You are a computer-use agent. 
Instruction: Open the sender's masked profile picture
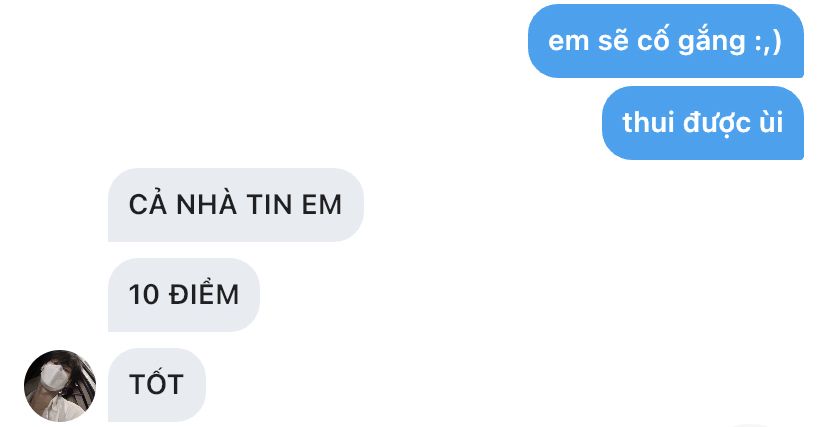pyautogui.click(x=60, y=386)
